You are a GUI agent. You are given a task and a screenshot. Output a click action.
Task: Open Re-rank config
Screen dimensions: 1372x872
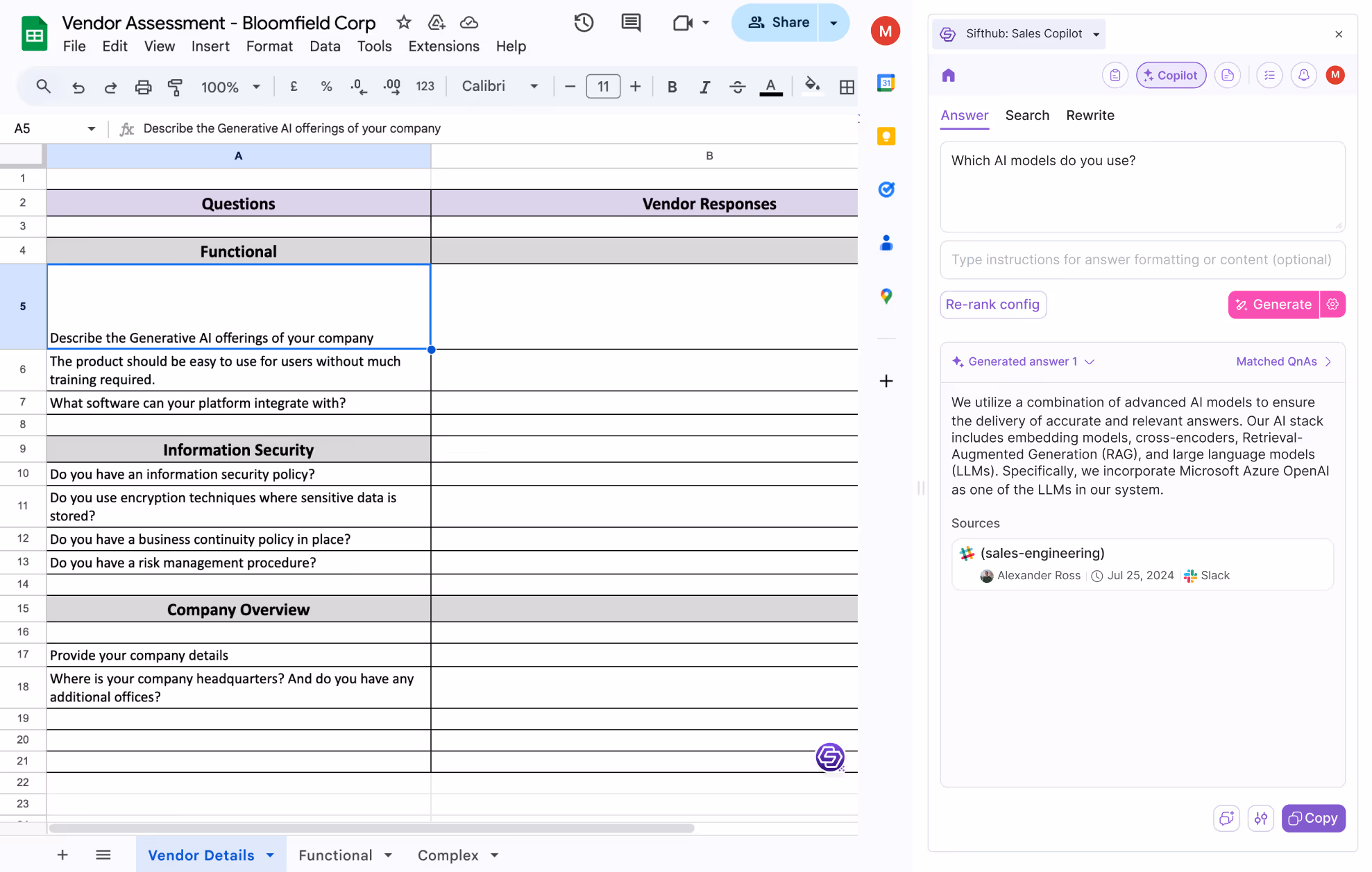click(992, 305)
